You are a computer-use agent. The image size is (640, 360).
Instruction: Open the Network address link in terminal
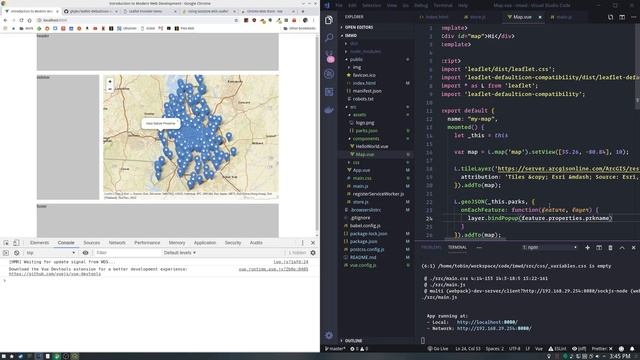click(x=494, y=328)
